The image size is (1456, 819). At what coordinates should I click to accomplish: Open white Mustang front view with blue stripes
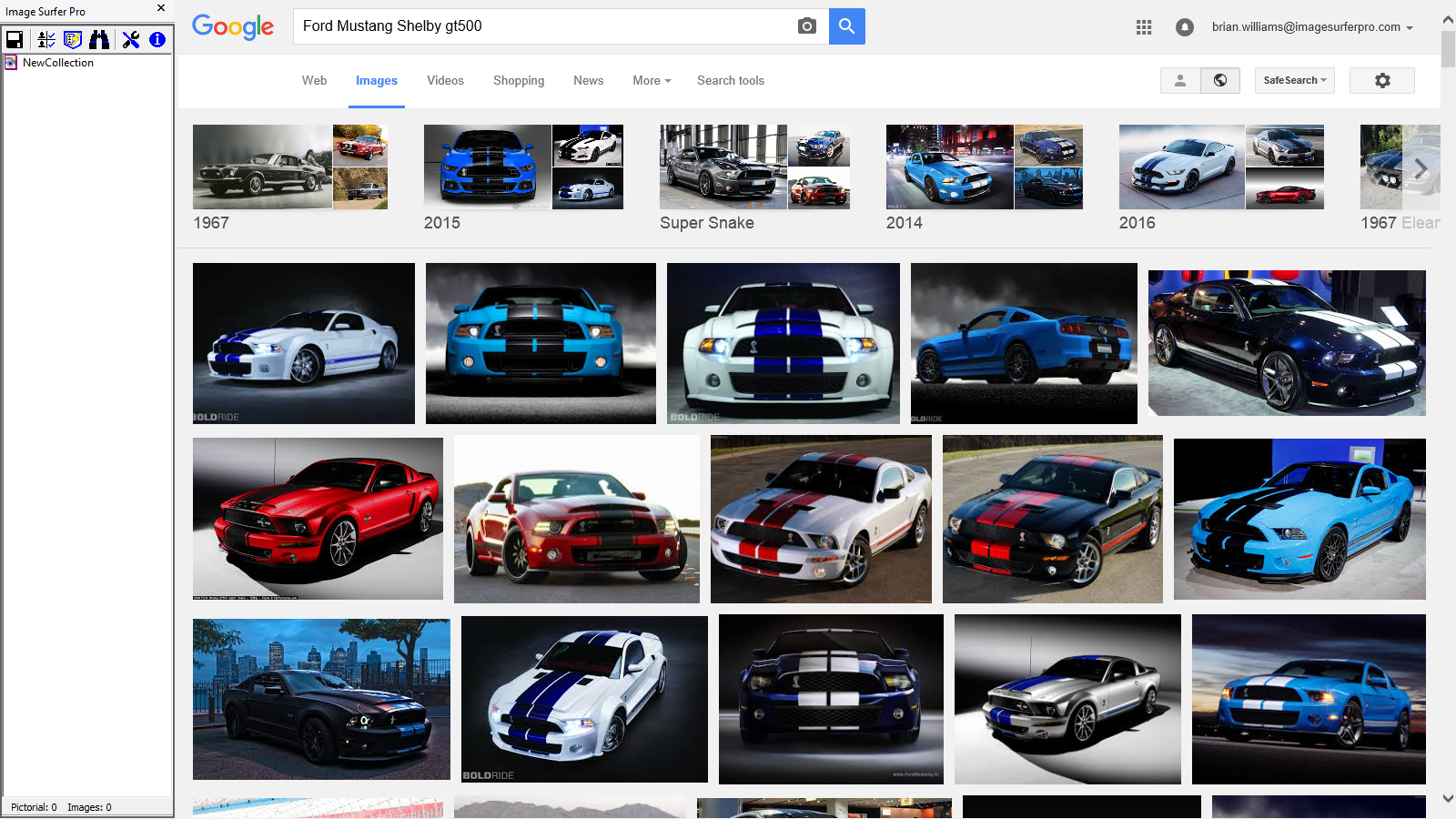pyautogui.click(x=784, y=343)
